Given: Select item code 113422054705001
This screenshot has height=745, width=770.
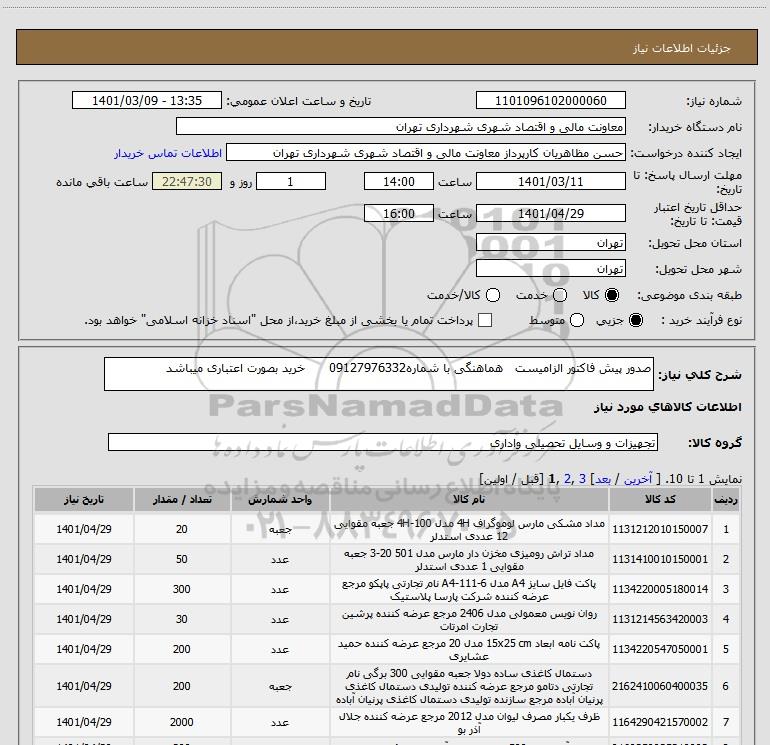Looking at the screenshot, I should coord(660,649).
